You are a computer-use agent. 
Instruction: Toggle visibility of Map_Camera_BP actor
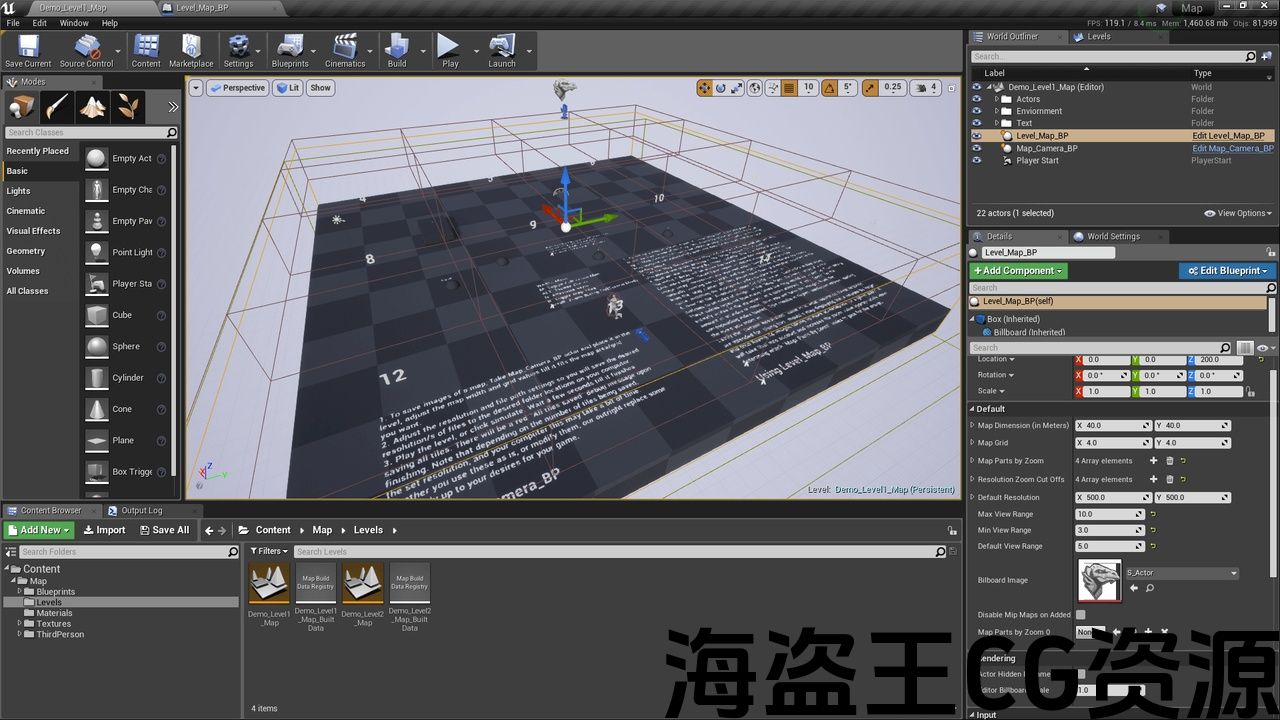point(977,148)
